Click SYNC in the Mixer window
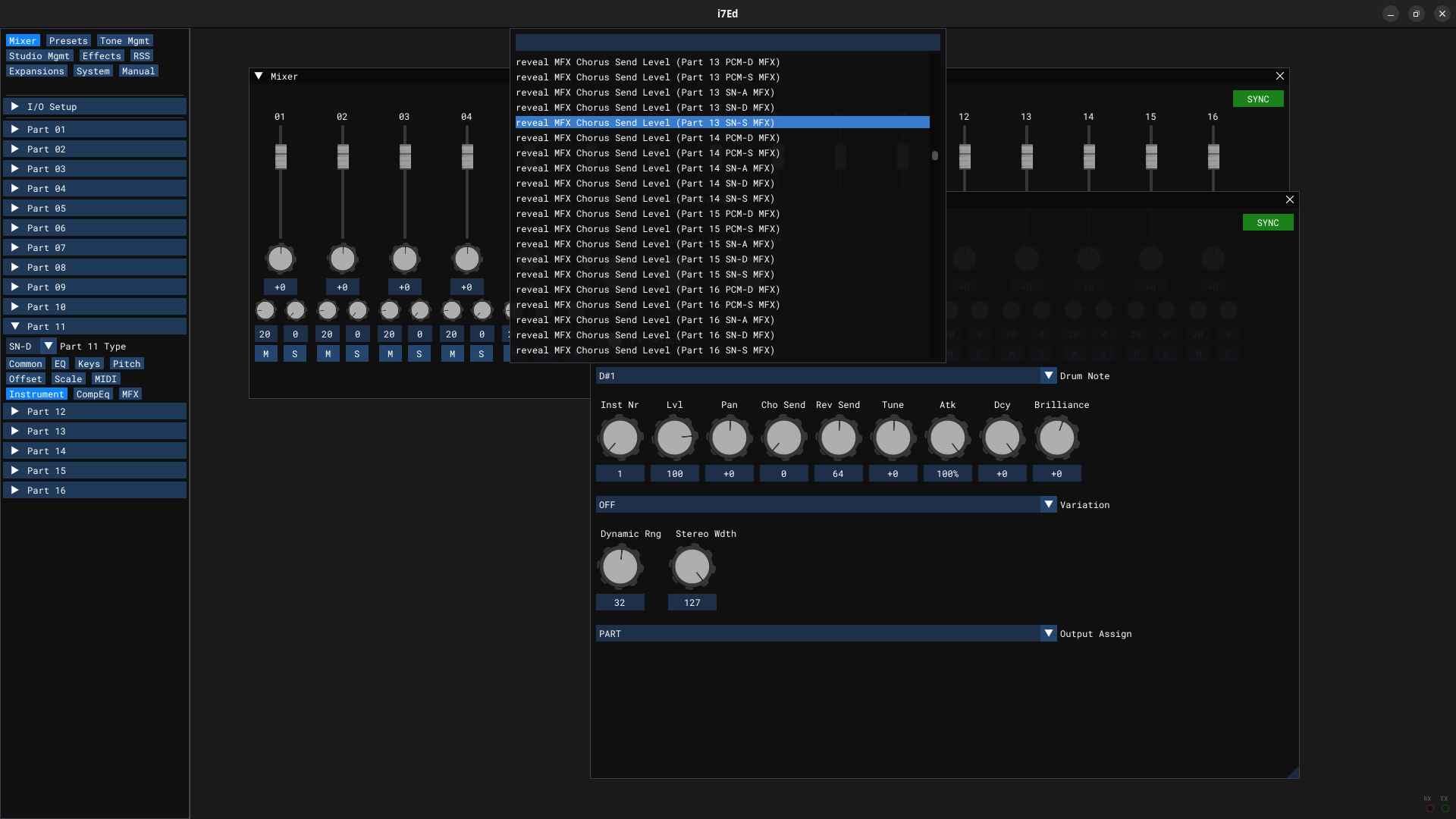The height and width of the screenshot is (819, 1456). 1258,99
